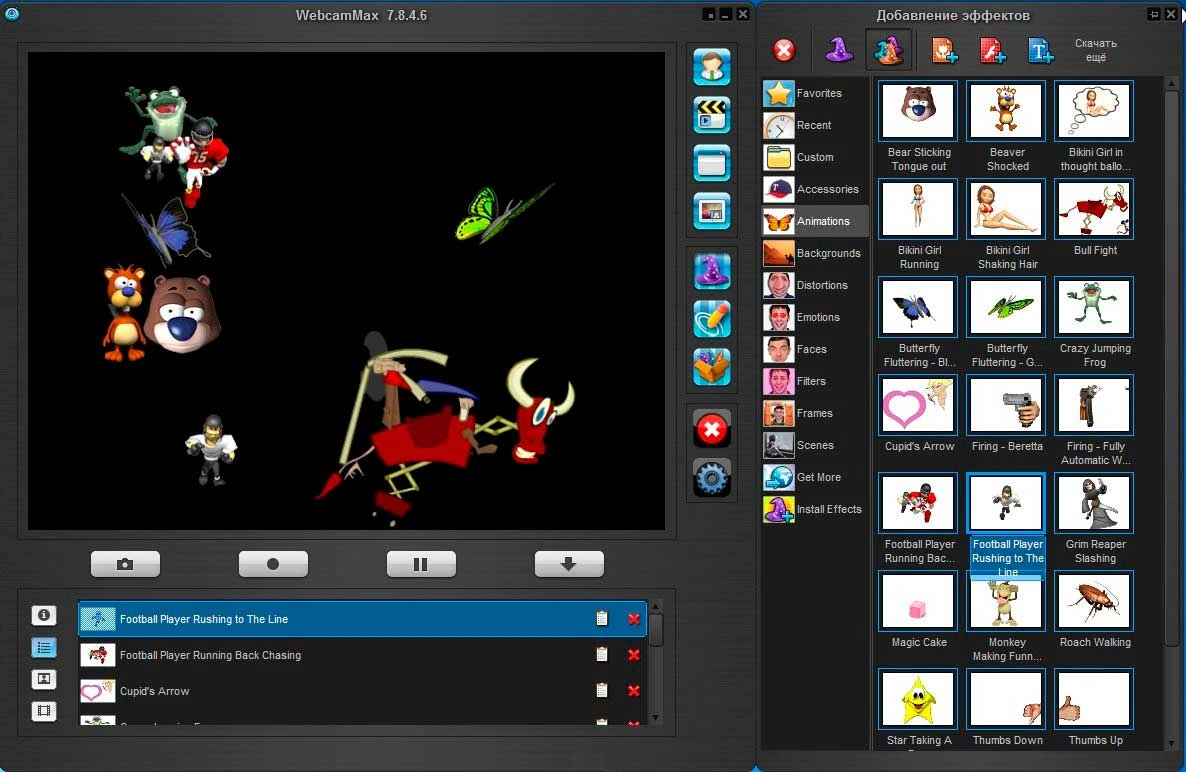Open the Scenes category
Image resolution: width=1186 pixels, height=772 pixels.
815,445
